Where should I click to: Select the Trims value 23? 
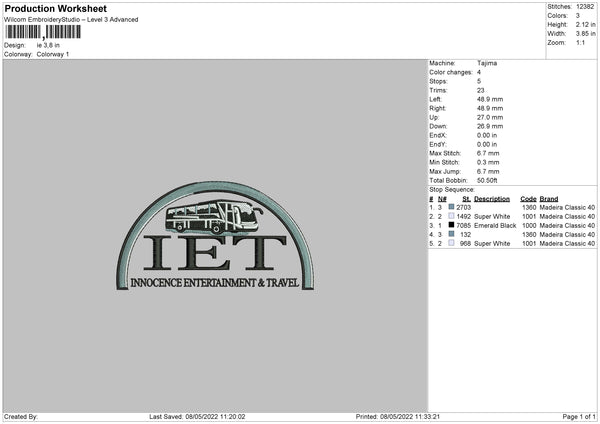[x=481, y=90]
